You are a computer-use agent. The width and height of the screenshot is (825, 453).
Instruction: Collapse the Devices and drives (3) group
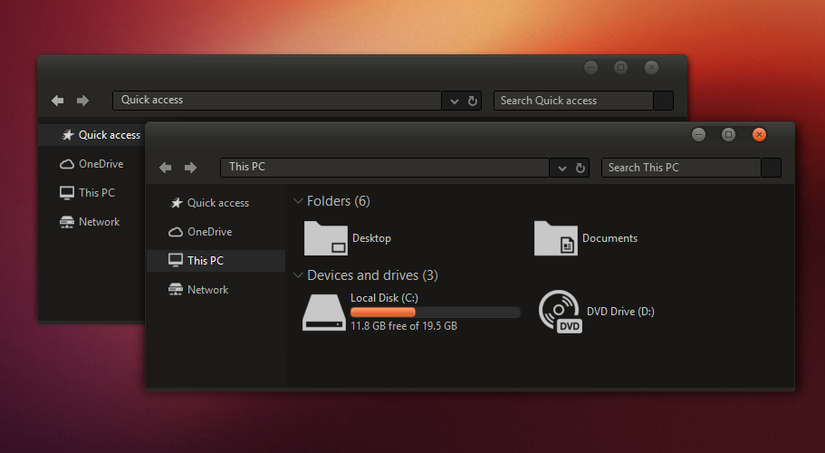(x=298, y=275)
